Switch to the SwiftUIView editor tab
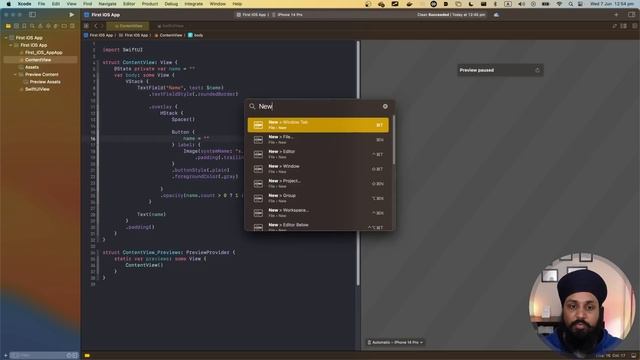This screenshot has height=360, width=640. (171, 26)
